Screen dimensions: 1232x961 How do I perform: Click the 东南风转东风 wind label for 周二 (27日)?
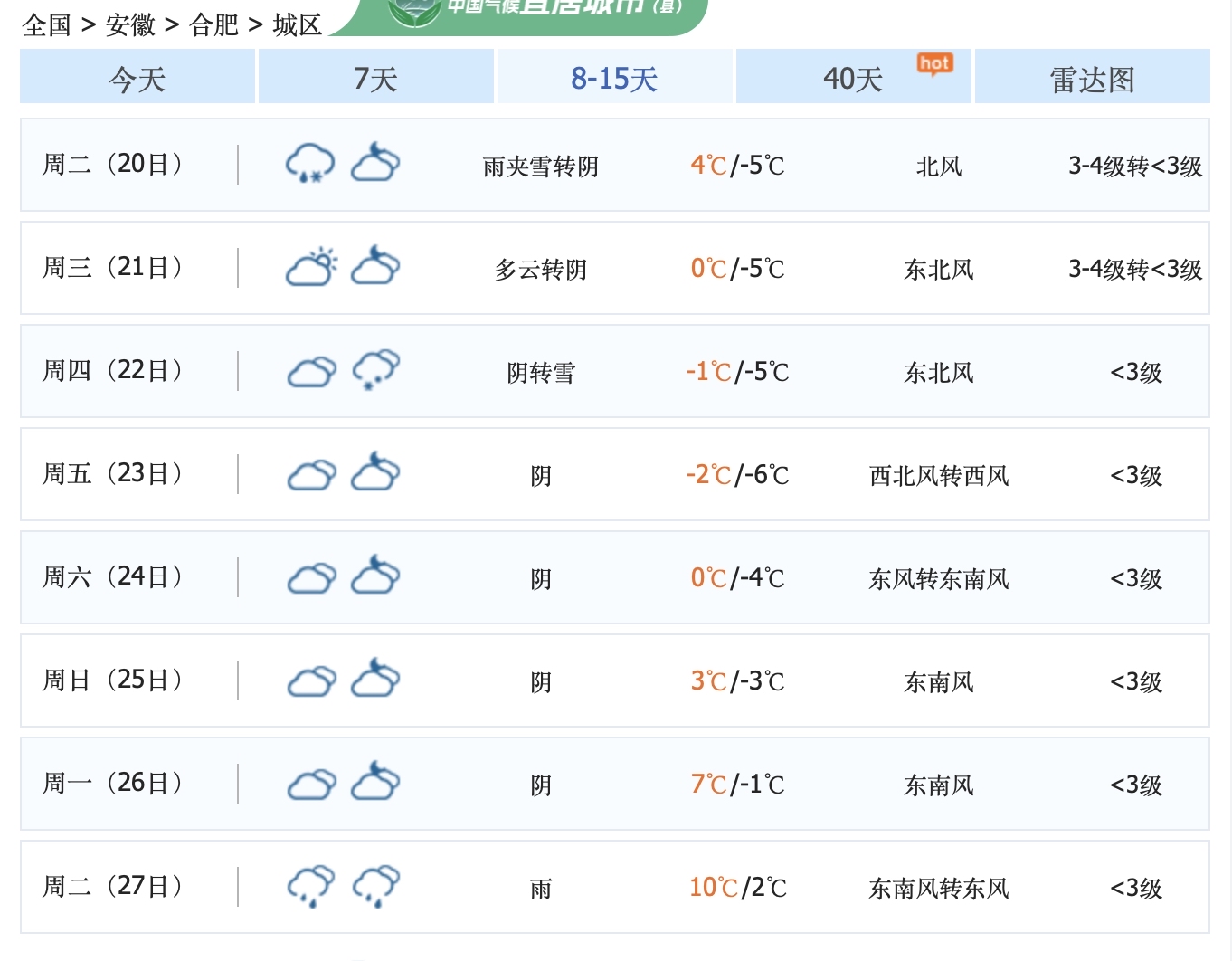pyautogui.click(x=938, y=887)
